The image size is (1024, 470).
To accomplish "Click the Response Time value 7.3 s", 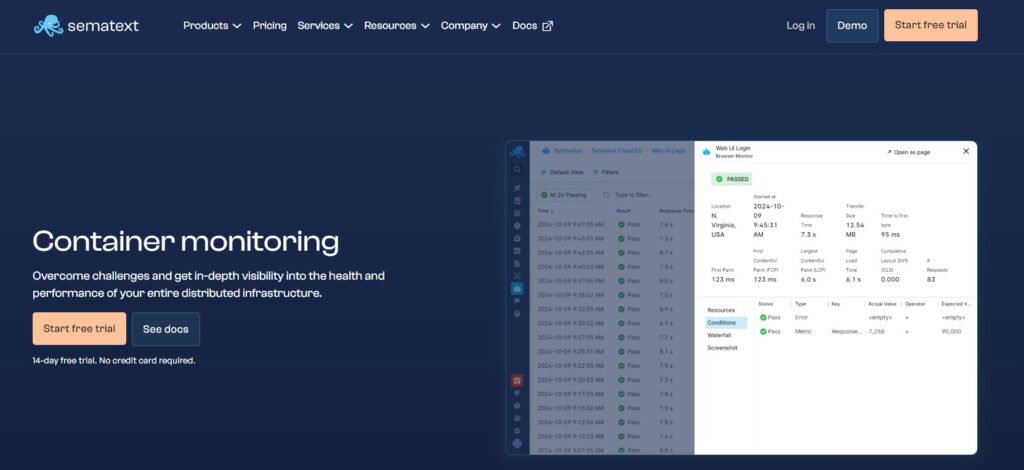I will 808,234.
